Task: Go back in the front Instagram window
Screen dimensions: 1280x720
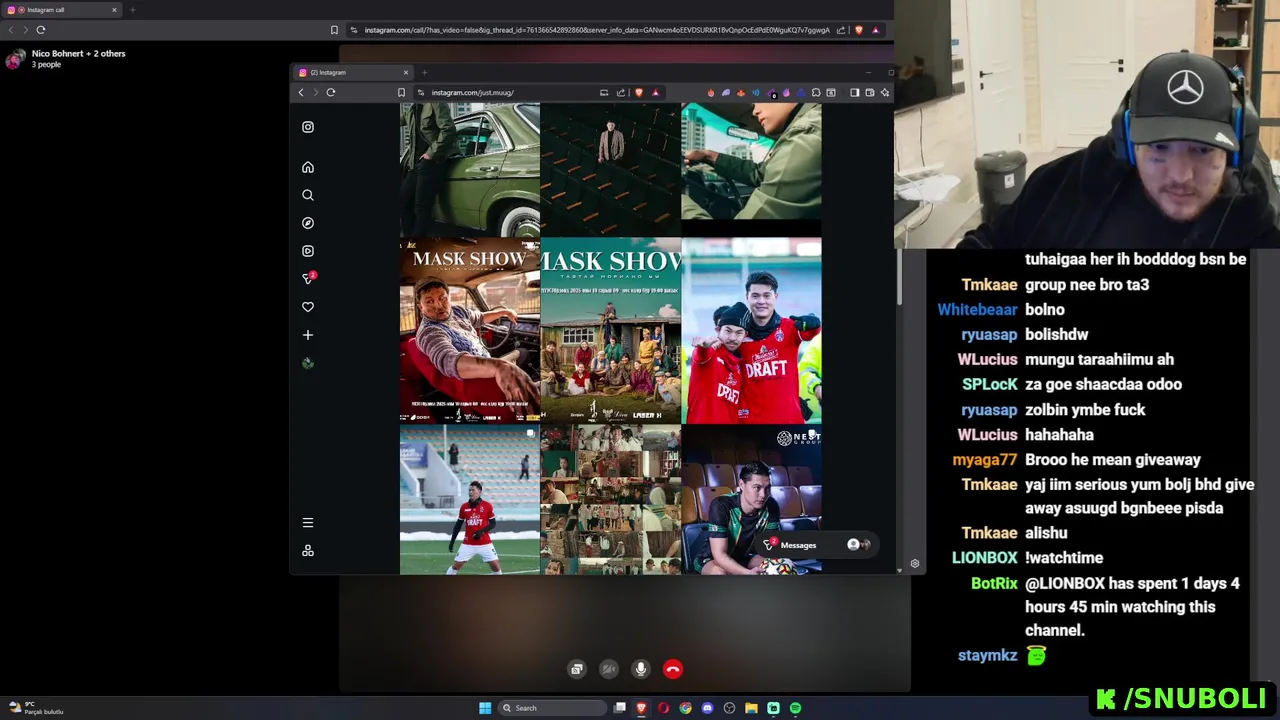Action: pos(301,92)
